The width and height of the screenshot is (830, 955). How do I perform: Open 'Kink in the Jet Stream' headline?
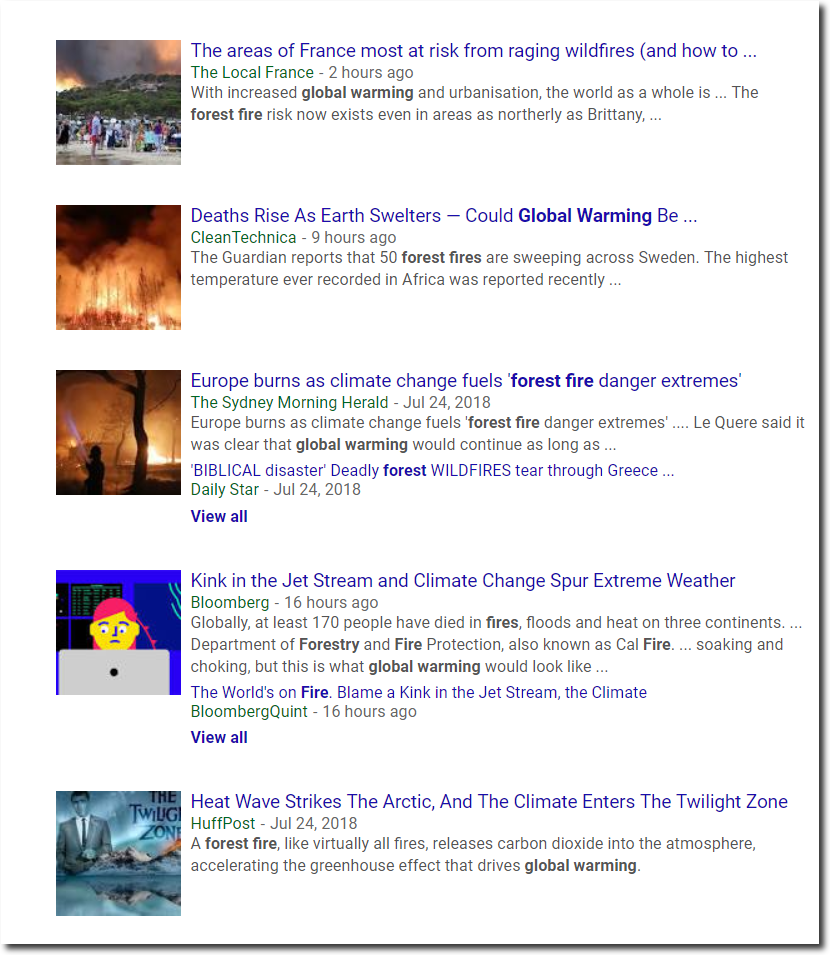463,580
